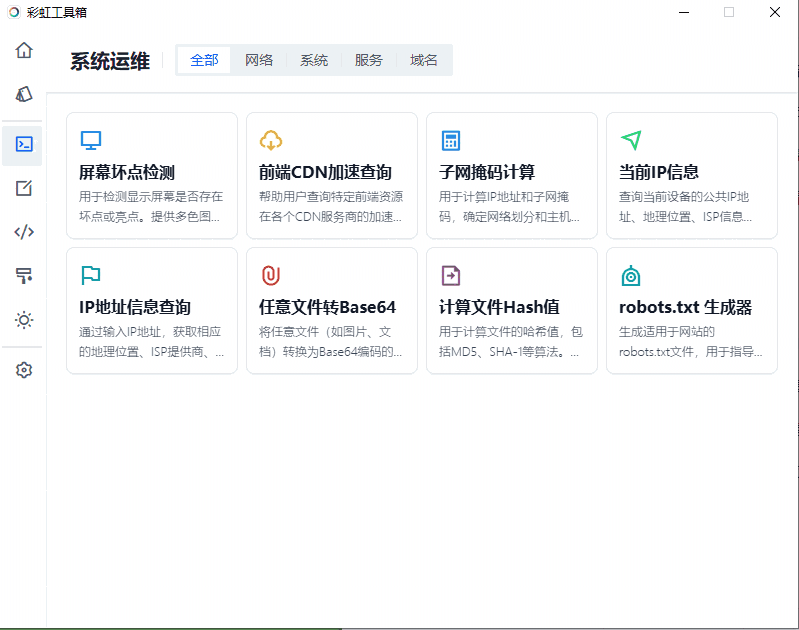The width and height of the screenshot is (799, 630).
Task: Open the edit note sidebar icon
Action: coord(24,188)
